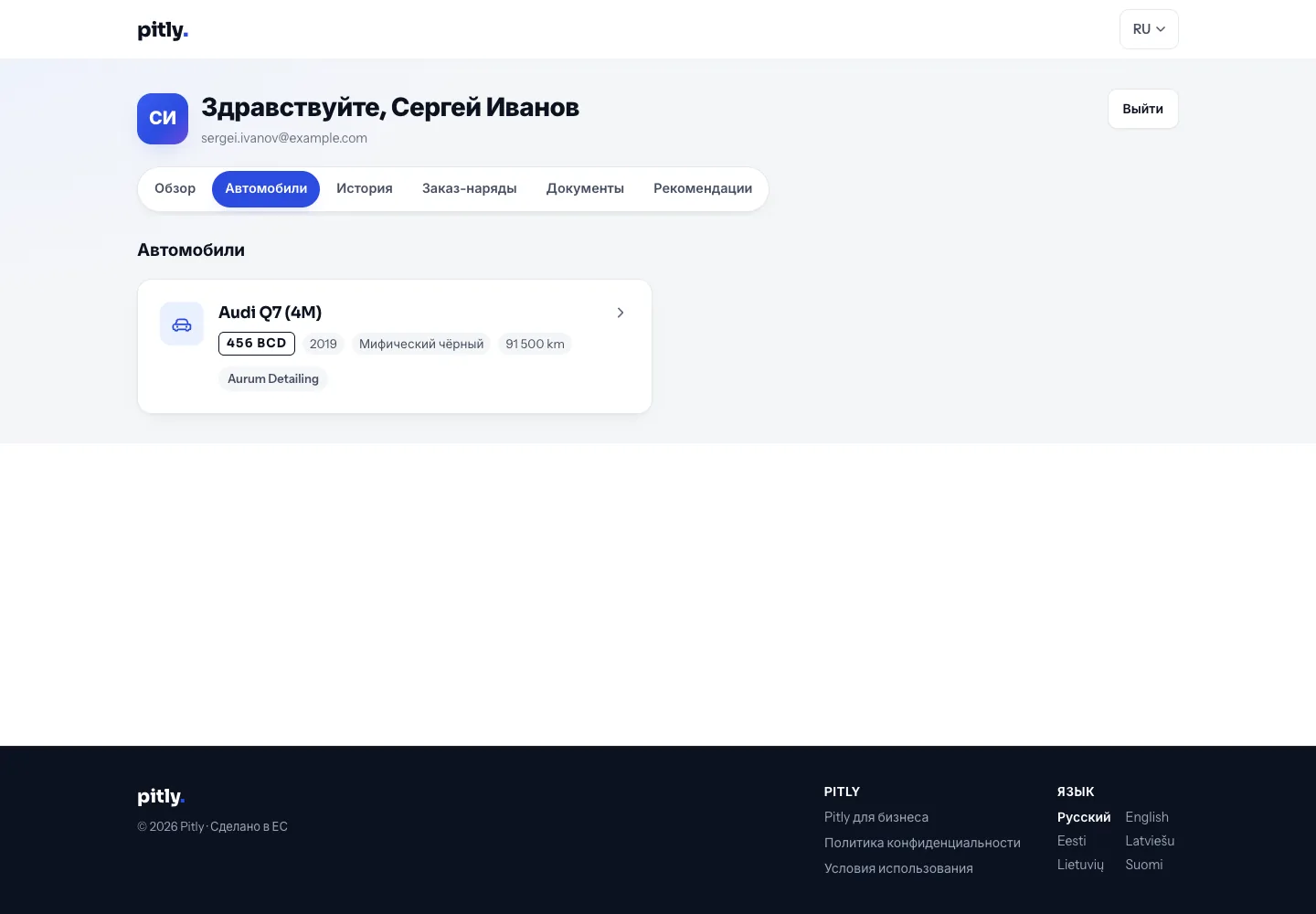
Task: Switch to the Обзор tab
Action: pyautogui.click(x=175, y=188)
